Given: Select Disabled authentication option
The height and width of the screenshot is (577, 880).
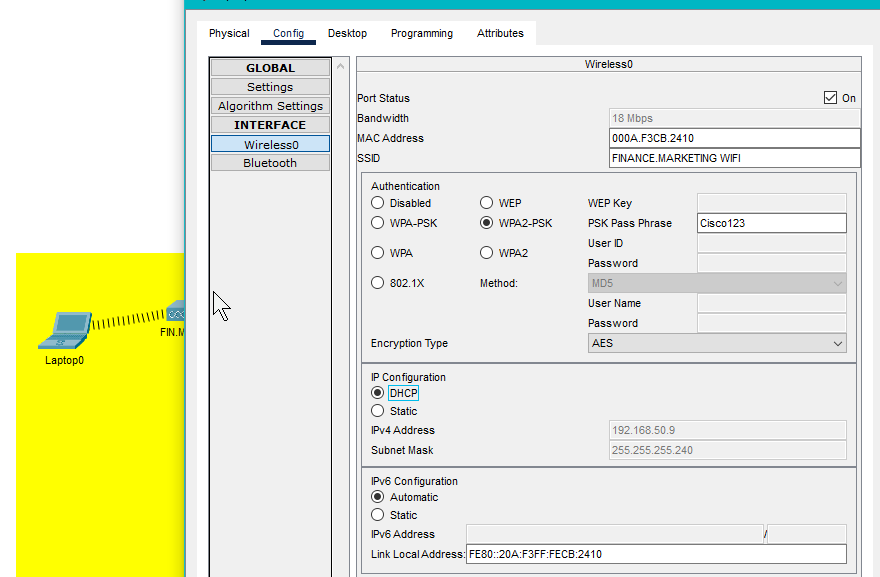Looking at the screenshot, I should point(378,203).
